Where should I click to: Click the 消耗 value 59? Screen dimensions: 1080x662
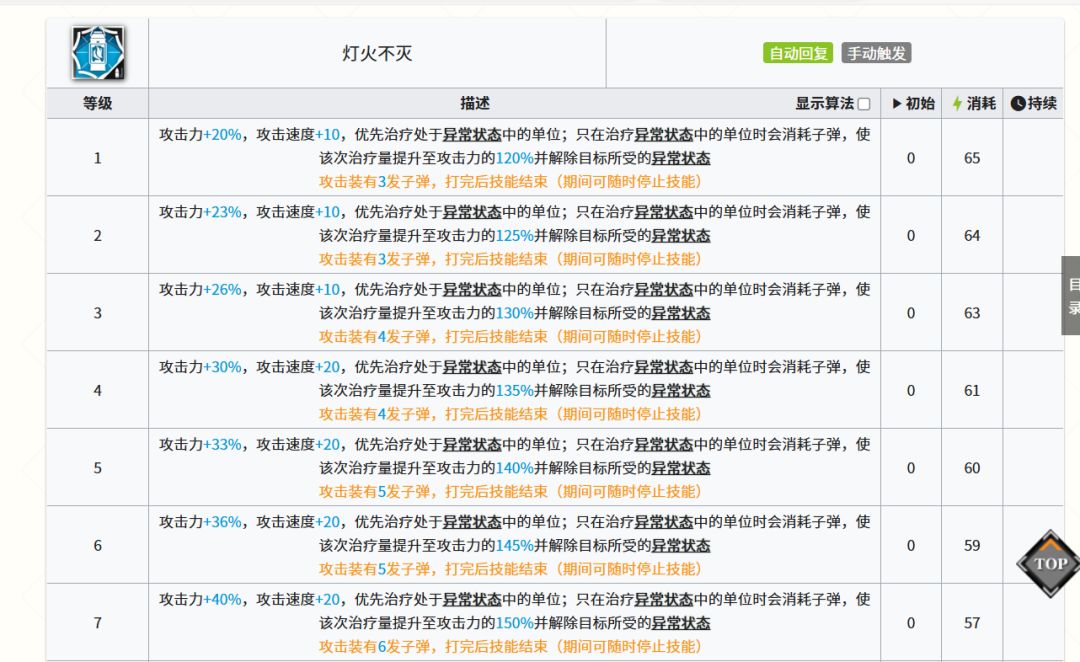pyautogui.click(x=972, y=546)
